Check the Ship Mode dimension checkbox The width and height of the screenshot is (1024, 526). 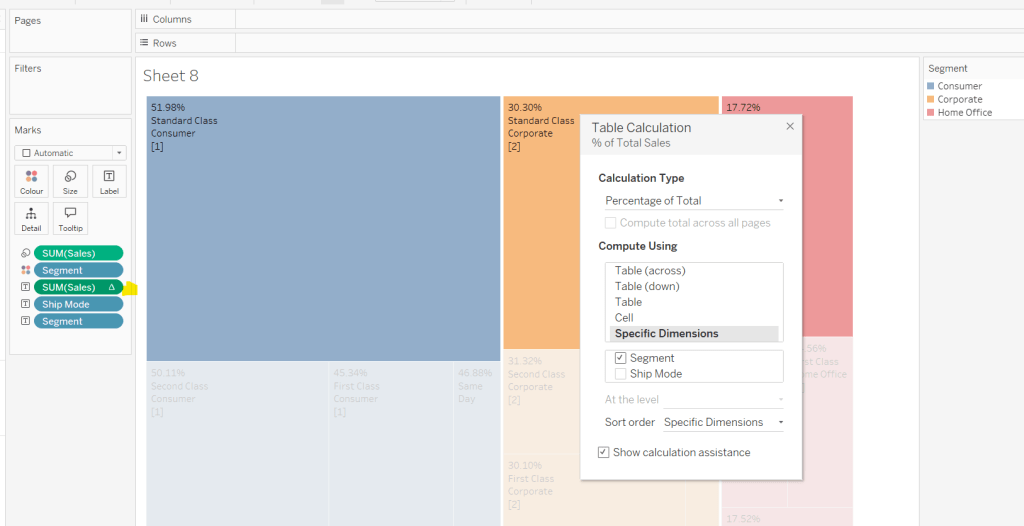[620, 374]
